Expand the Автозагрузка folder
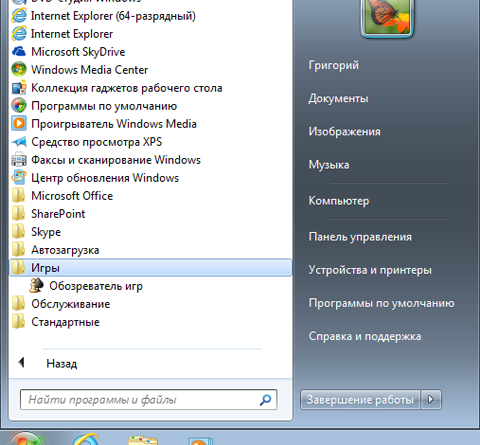The height and width of the screenshot is (445, 480). [151, 250]
